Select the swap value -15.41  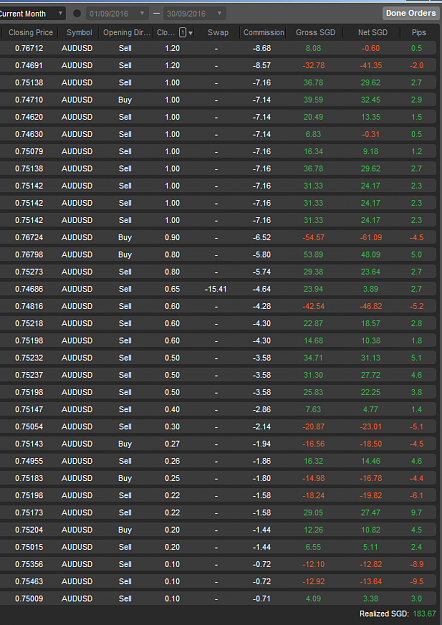(216, 289)
